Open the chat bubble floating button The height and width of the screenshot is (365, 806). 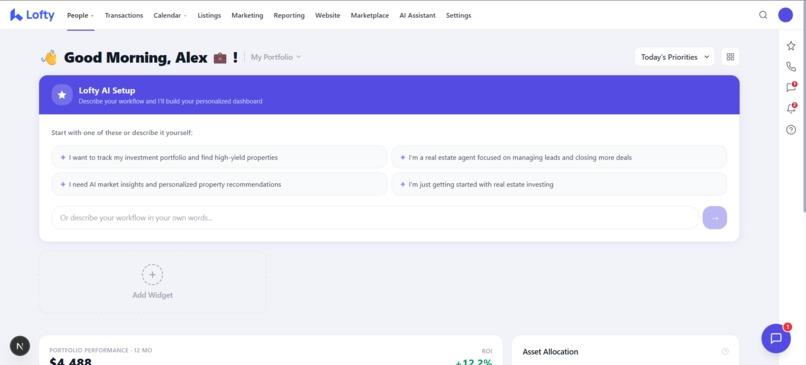(x=776, y=338)
